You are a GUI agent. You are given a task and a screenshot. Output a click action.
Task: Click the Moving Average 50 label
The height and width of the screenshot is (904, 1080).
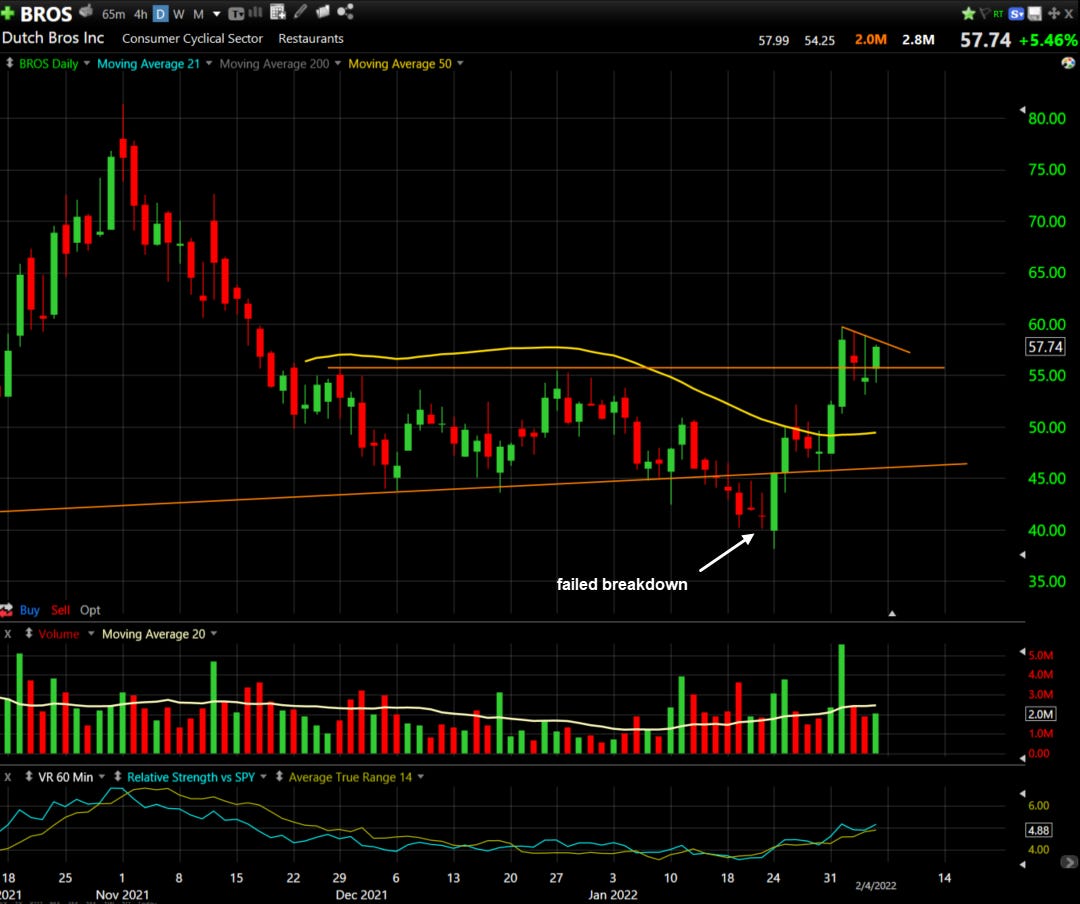[399, 63]
